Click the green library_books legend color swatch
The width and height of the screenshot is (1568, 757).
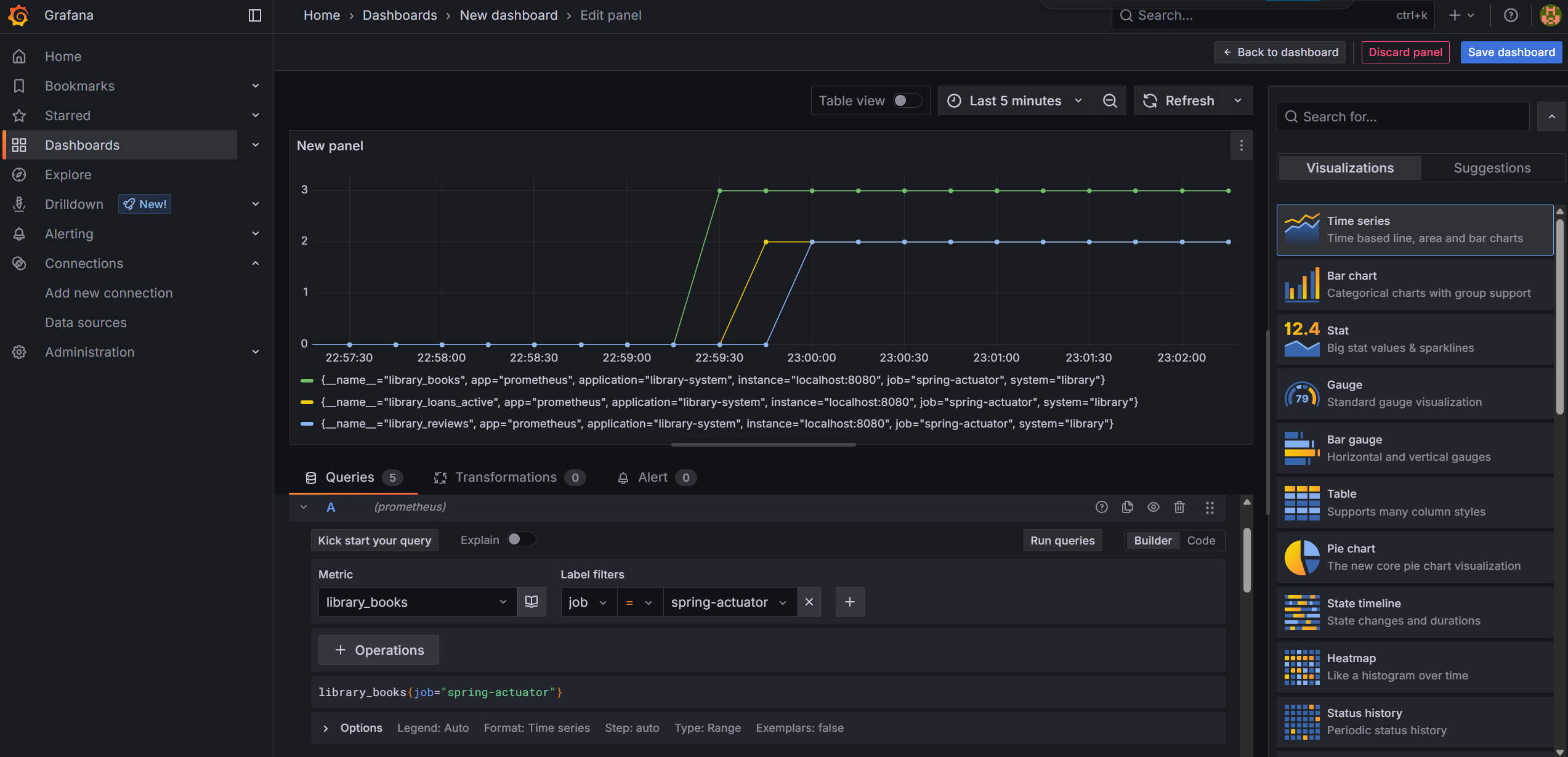click(x=307, y=381)
